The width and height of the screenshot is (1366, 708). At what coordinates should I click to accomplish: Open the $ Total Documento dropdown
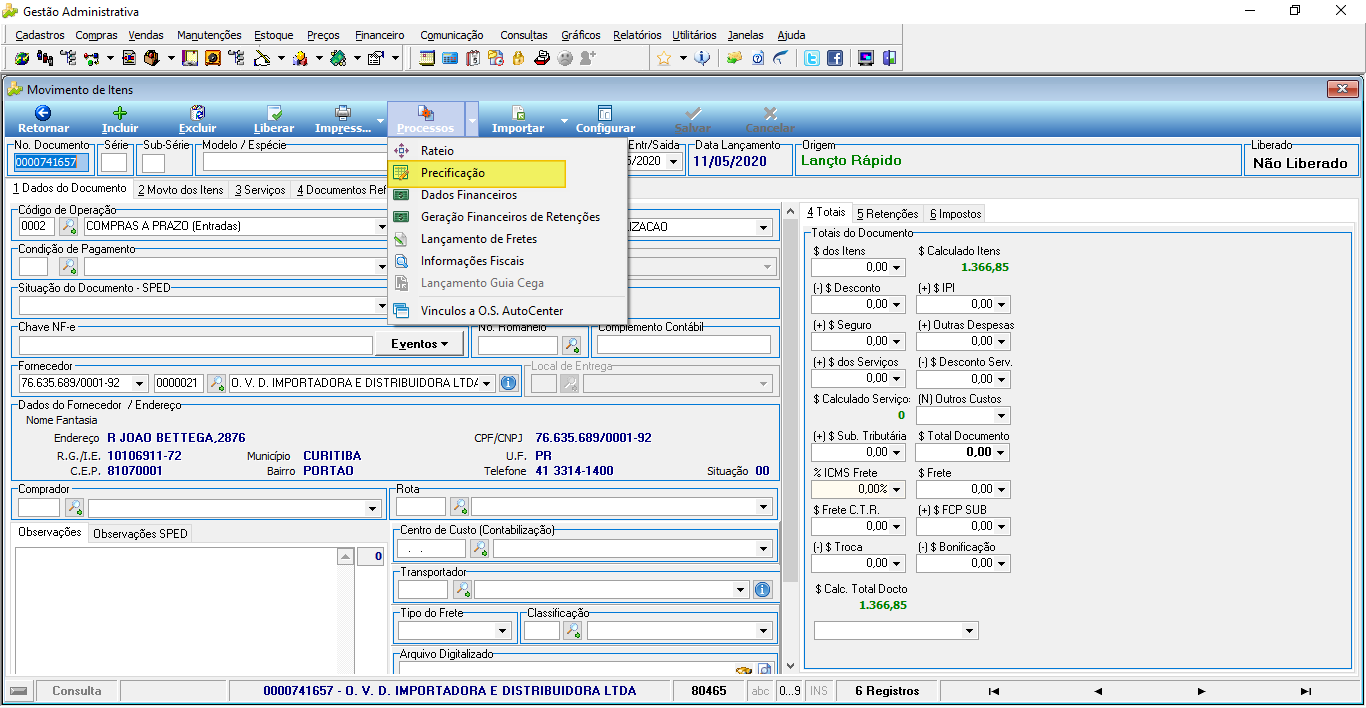1002,452
